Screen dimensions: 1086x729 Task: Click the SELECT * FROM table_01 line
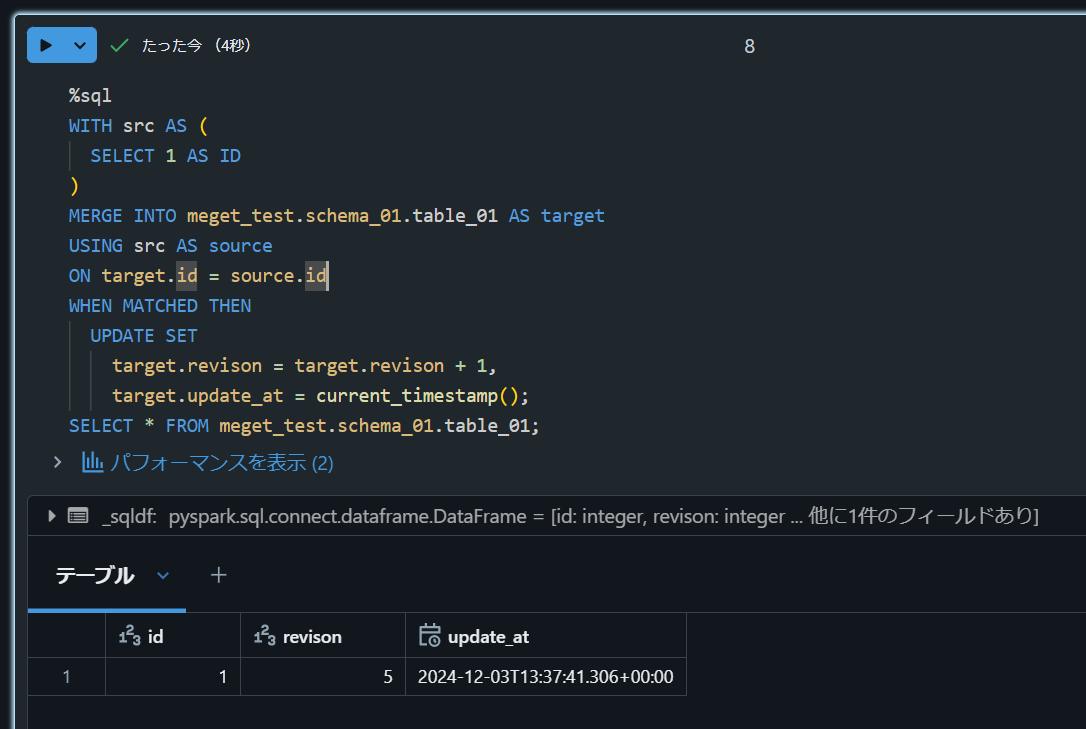coord(304,426)
